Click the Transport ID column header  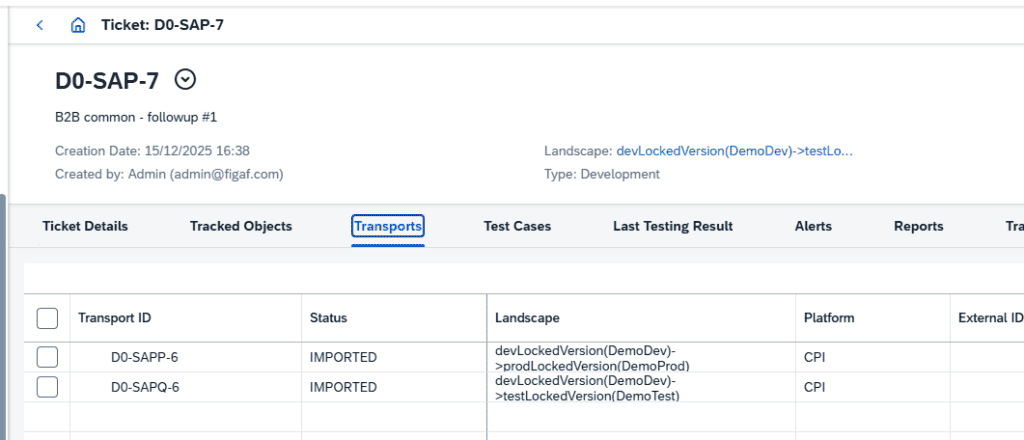tap(185, 318)
